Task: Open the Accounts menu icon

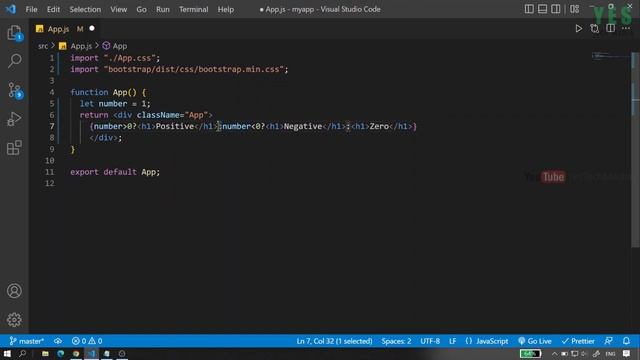Action: click(x=14, y=291)
